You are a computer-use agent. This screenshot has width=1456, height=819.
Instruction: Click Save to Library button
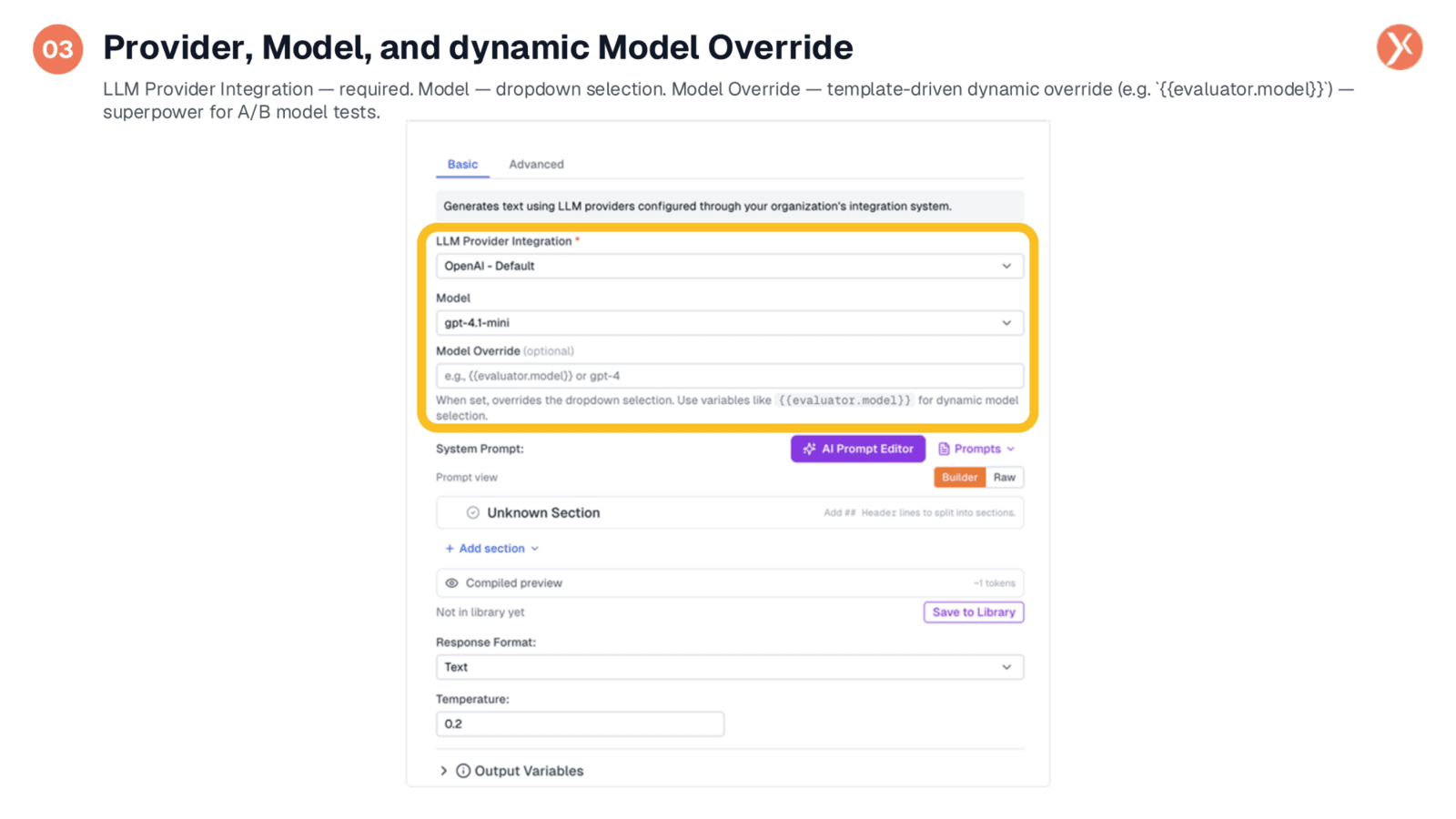[974, 612]
